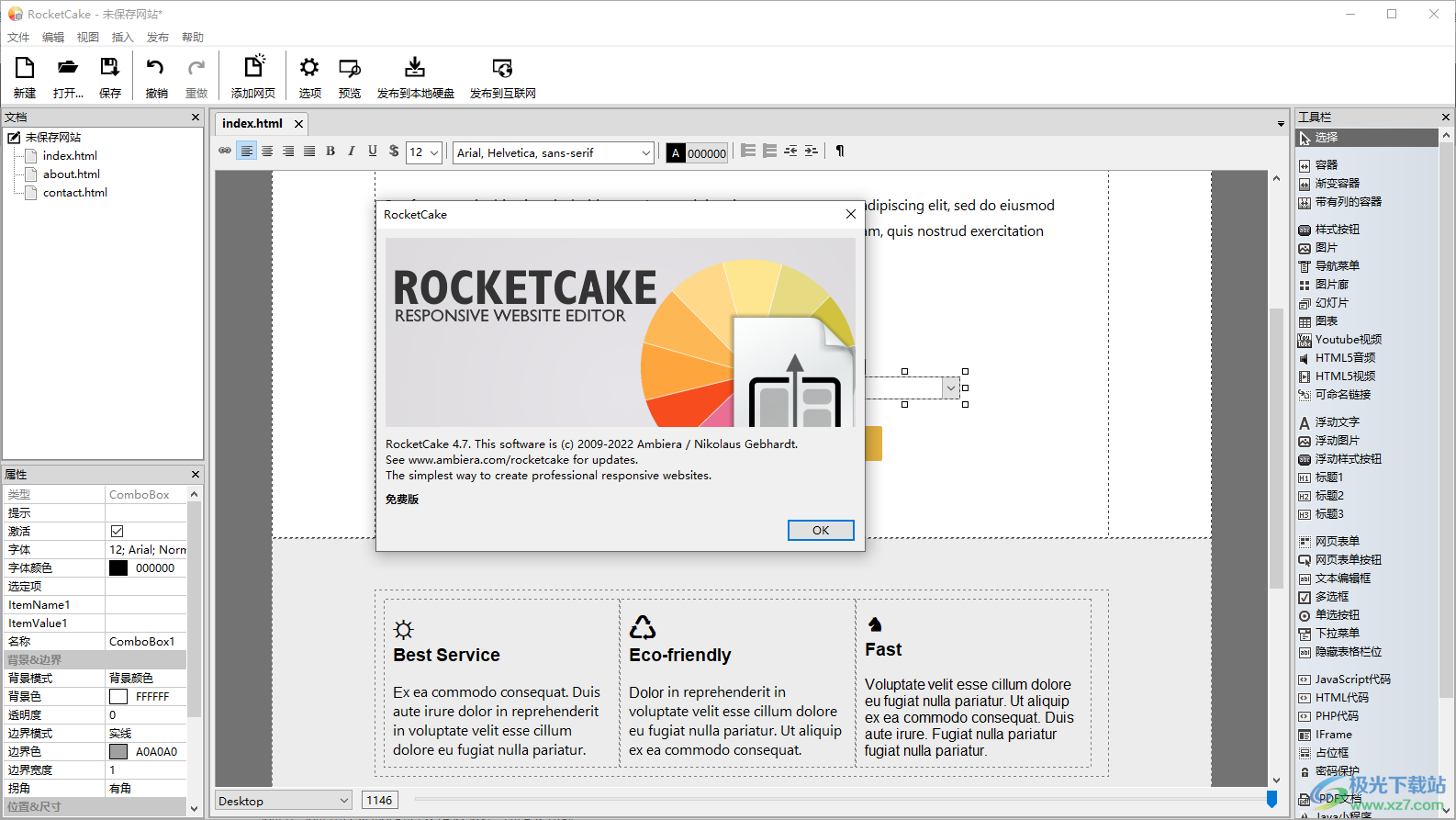Select about.html in document tree
1456x820 pixels.
(x=72, y=174)
